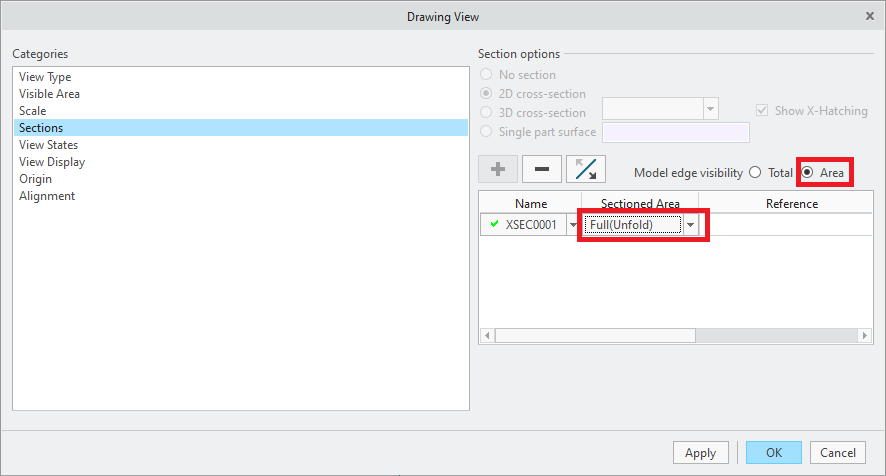Image resolution: width=886 pixels, height=476 pixels.
Task: Click the green checkmark beside XSEC0001
Action: pos(494,225)
